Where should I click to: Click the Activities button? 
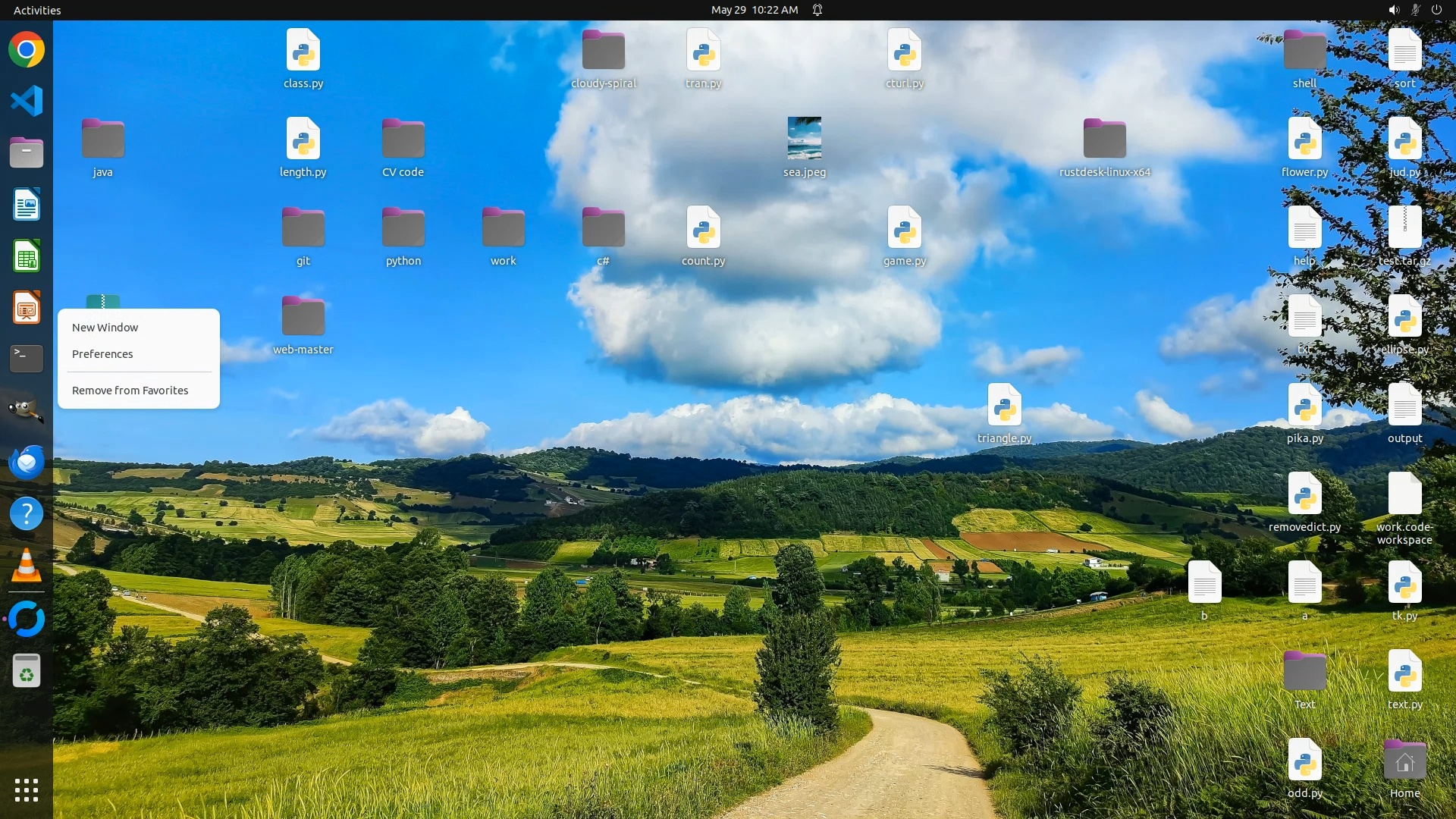[x=37, y=10]
